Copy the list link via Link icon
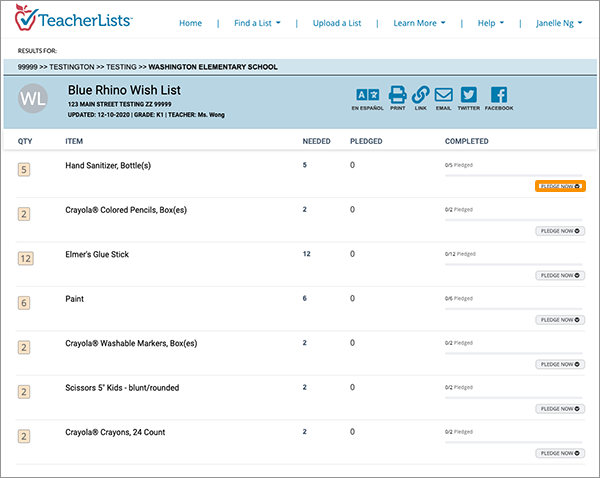The image size is (600, 478). (421, 99)
